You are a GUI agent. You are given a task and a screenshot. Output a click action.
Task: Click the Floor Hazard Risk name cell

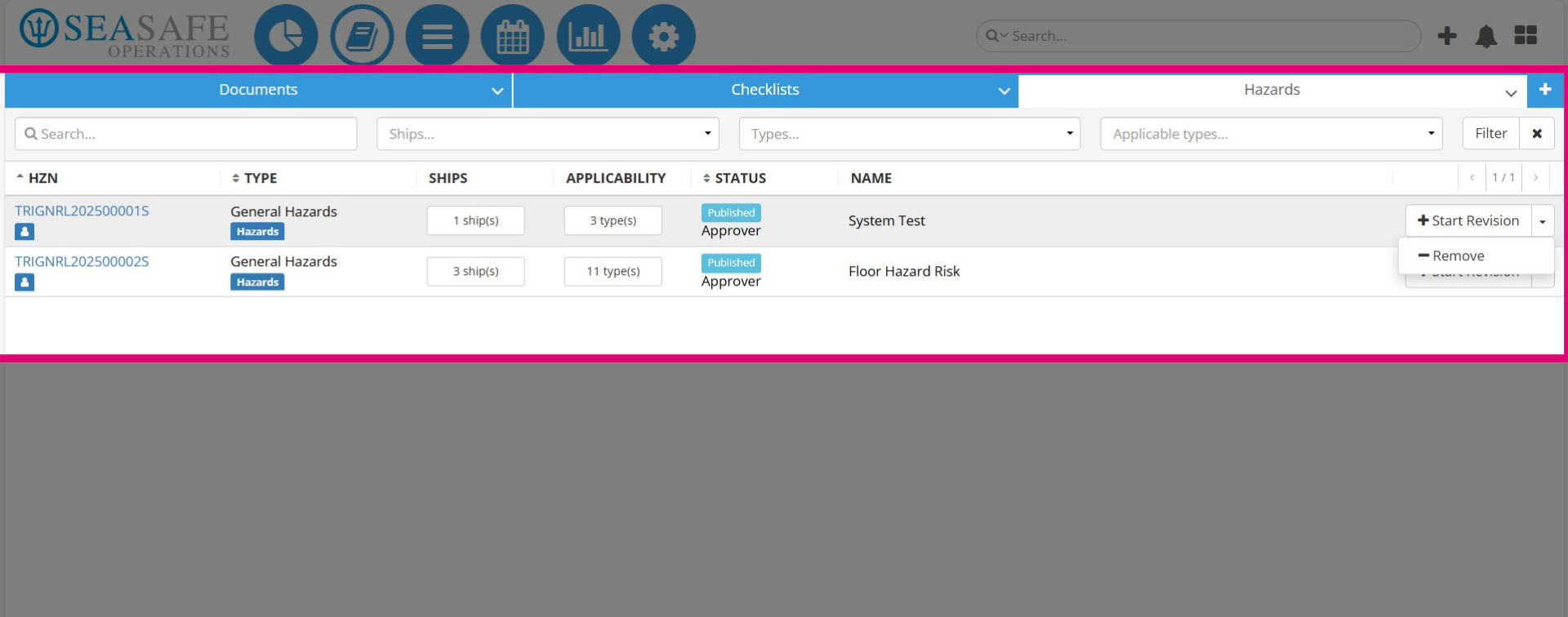(904, 272)
